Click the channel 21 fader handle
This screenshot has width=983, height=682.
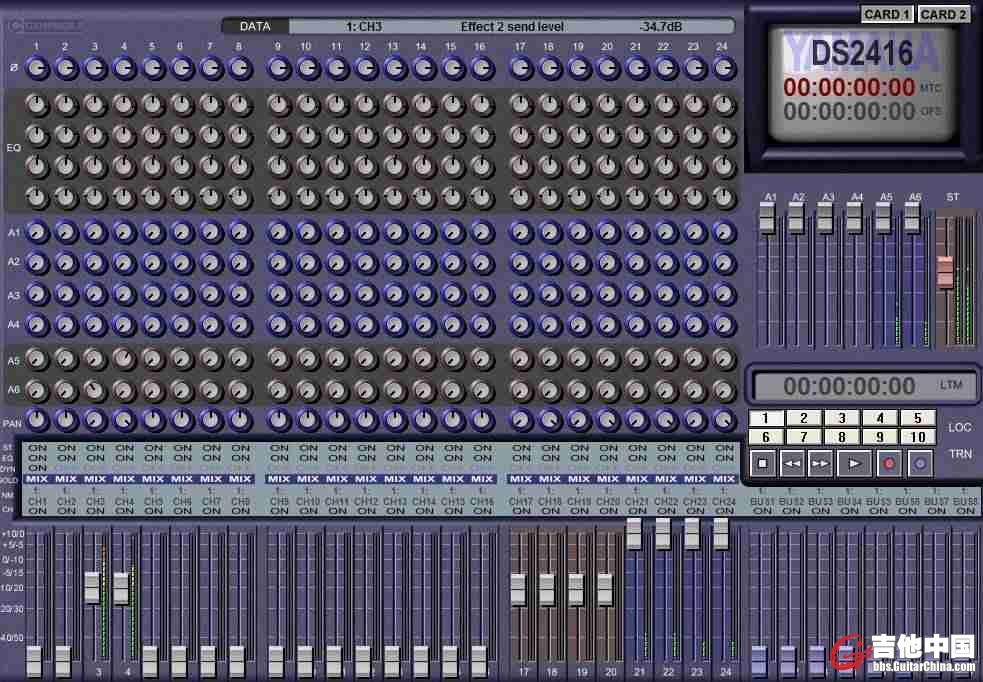coord(635,535)
